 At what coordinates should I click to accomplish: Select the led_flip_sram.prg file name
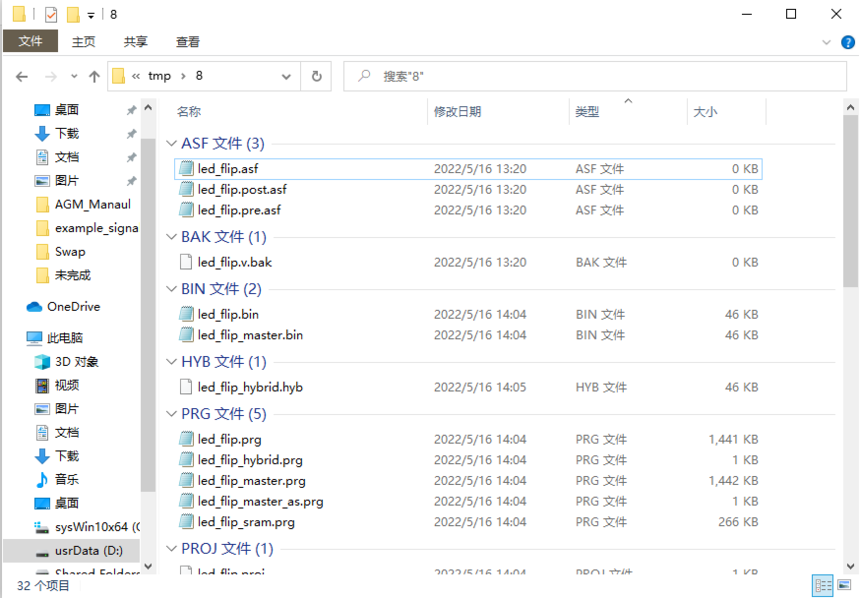(246, 522)
